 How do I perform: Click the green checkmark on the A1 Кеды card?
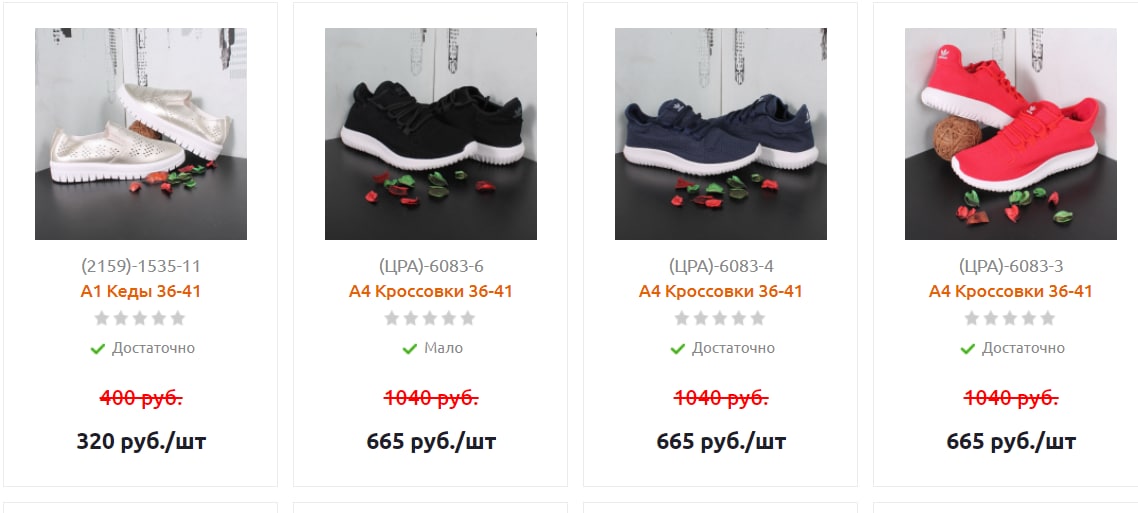[x=97, y=349]
